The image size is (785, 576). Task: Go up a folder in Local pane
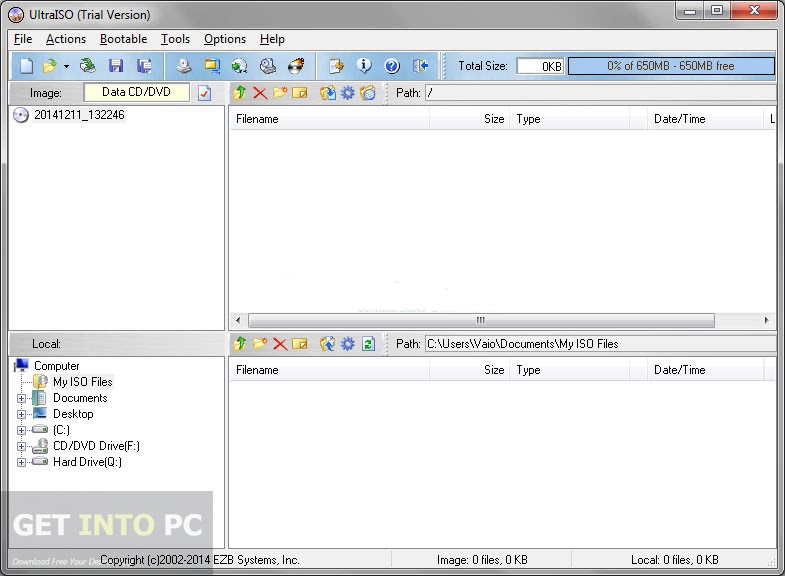240,344
